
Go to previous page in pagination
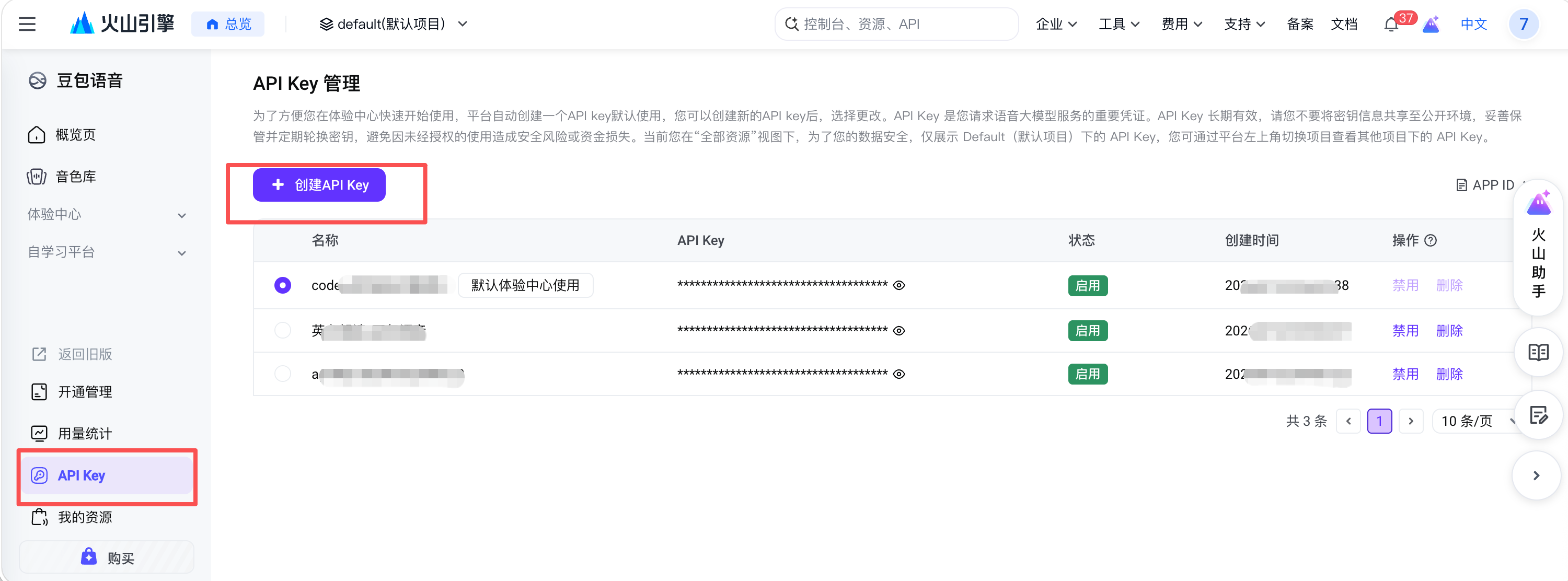click(x=1348, y=421)
